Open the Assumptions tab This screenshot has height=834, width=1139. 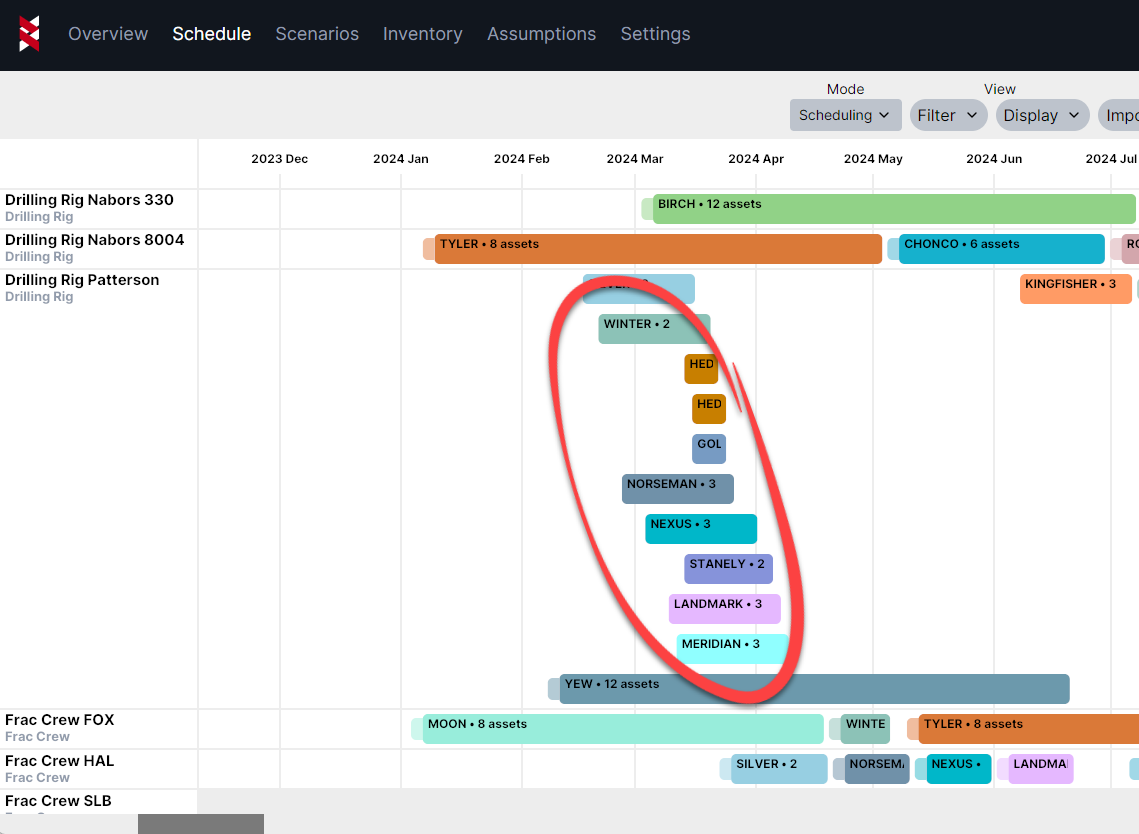(541, 34)
